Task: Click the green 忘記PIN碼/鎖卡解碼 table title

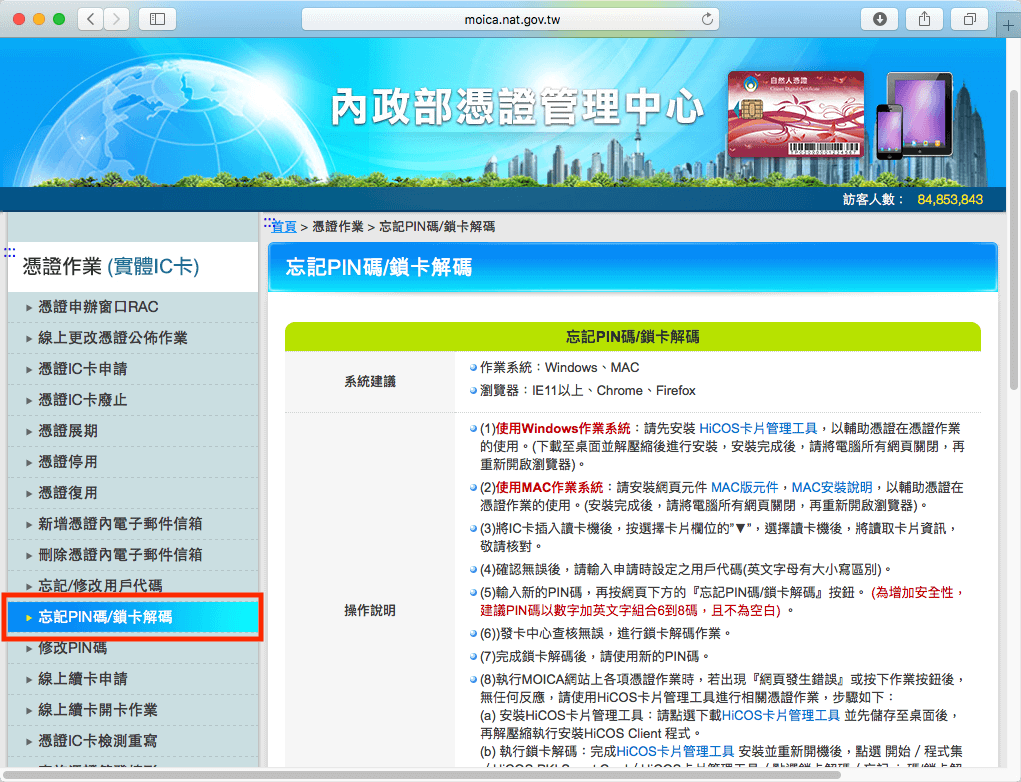Action: (x=633, y=337)
